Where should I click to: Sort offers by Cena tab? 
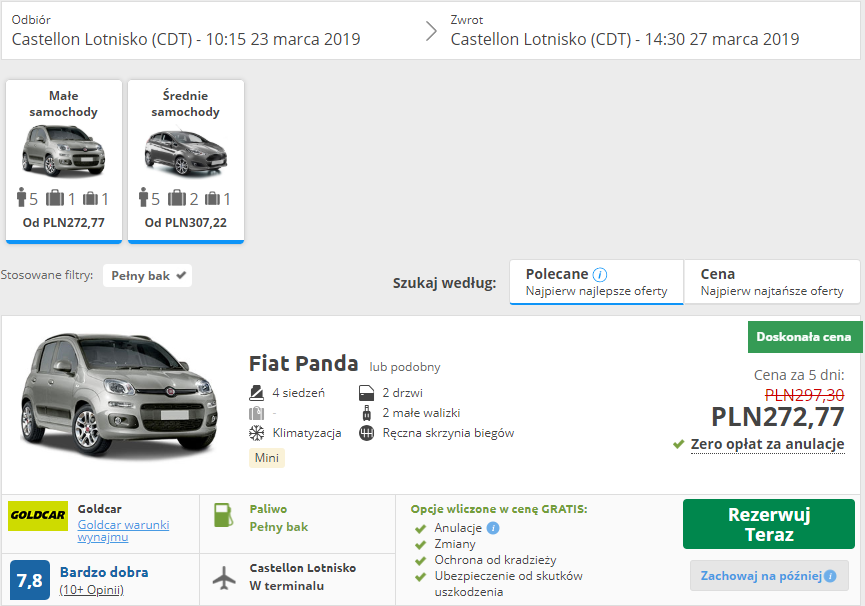pyautogui.click(x=771, y=282)
